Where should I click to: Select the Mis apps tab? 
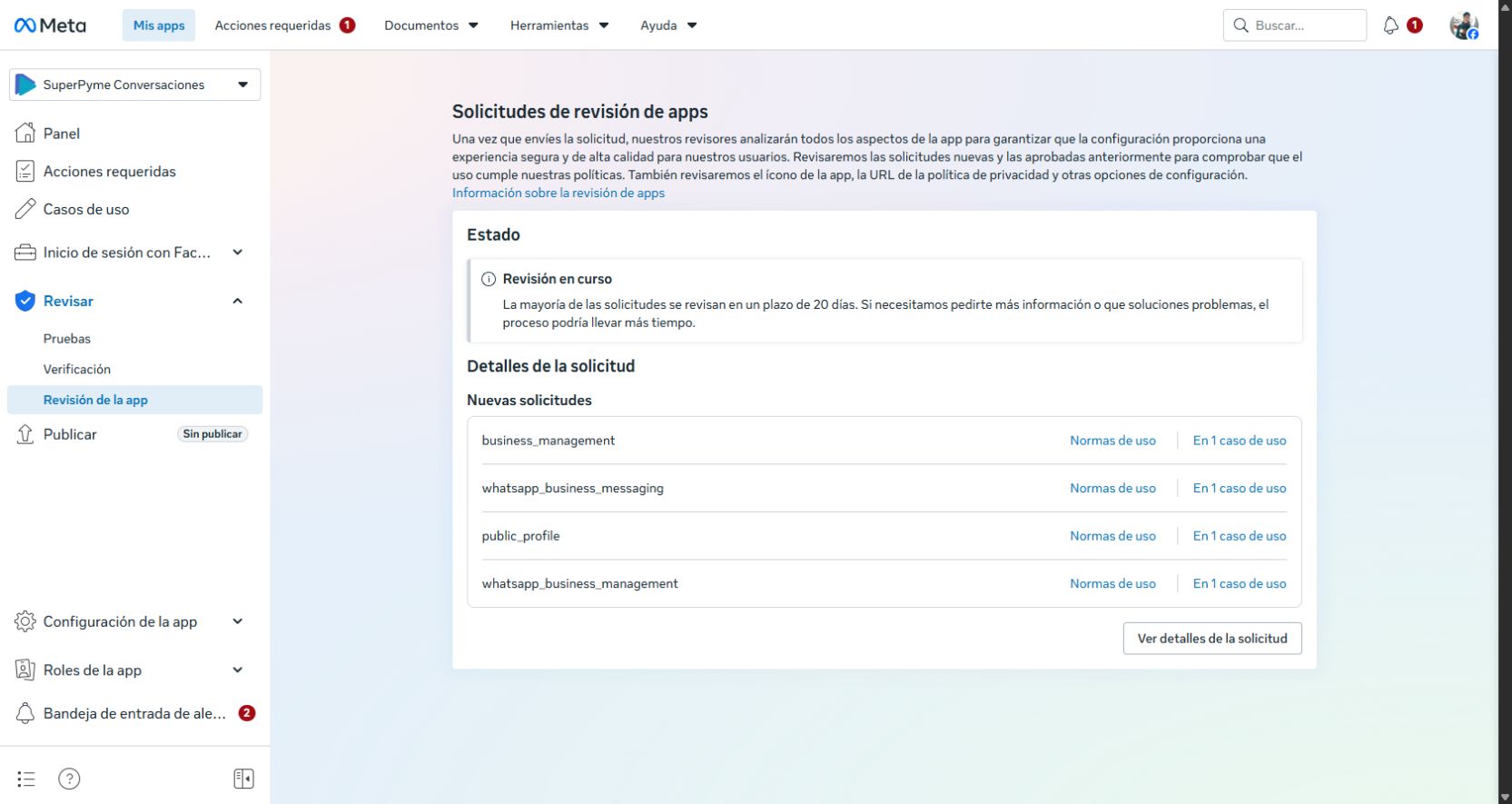(x=159, y=25)
